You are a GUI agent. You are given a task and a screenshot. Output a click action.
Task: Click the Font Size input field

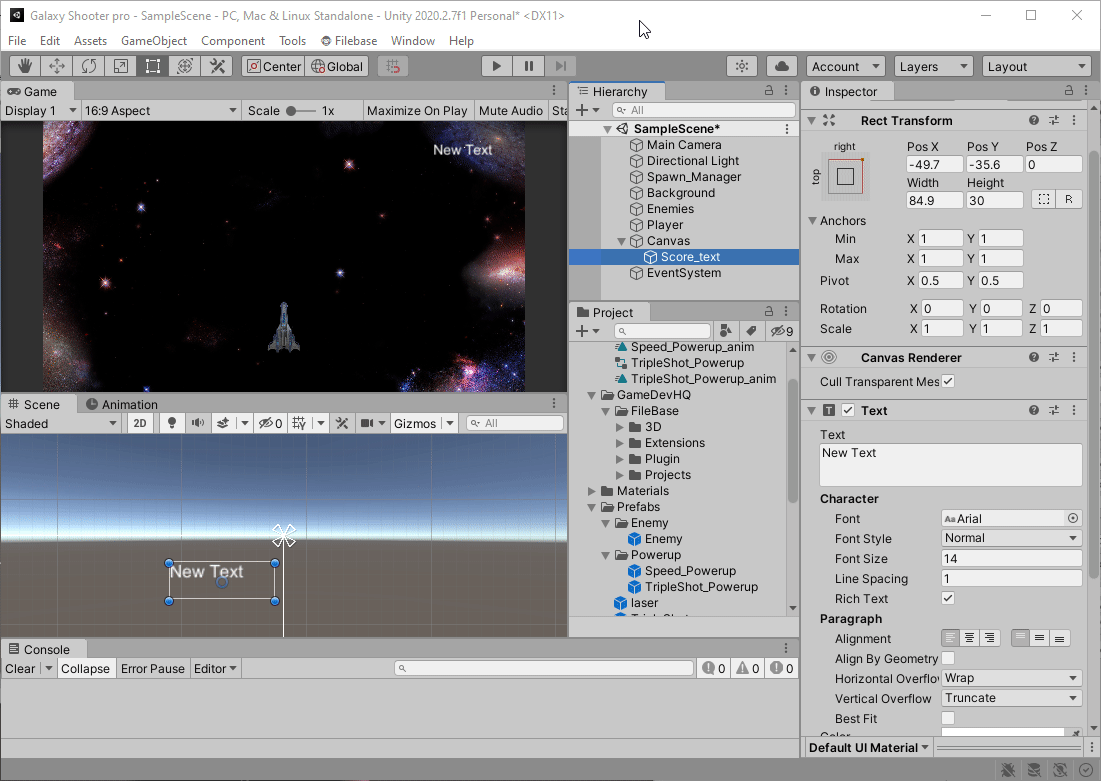click(1011, 558)
